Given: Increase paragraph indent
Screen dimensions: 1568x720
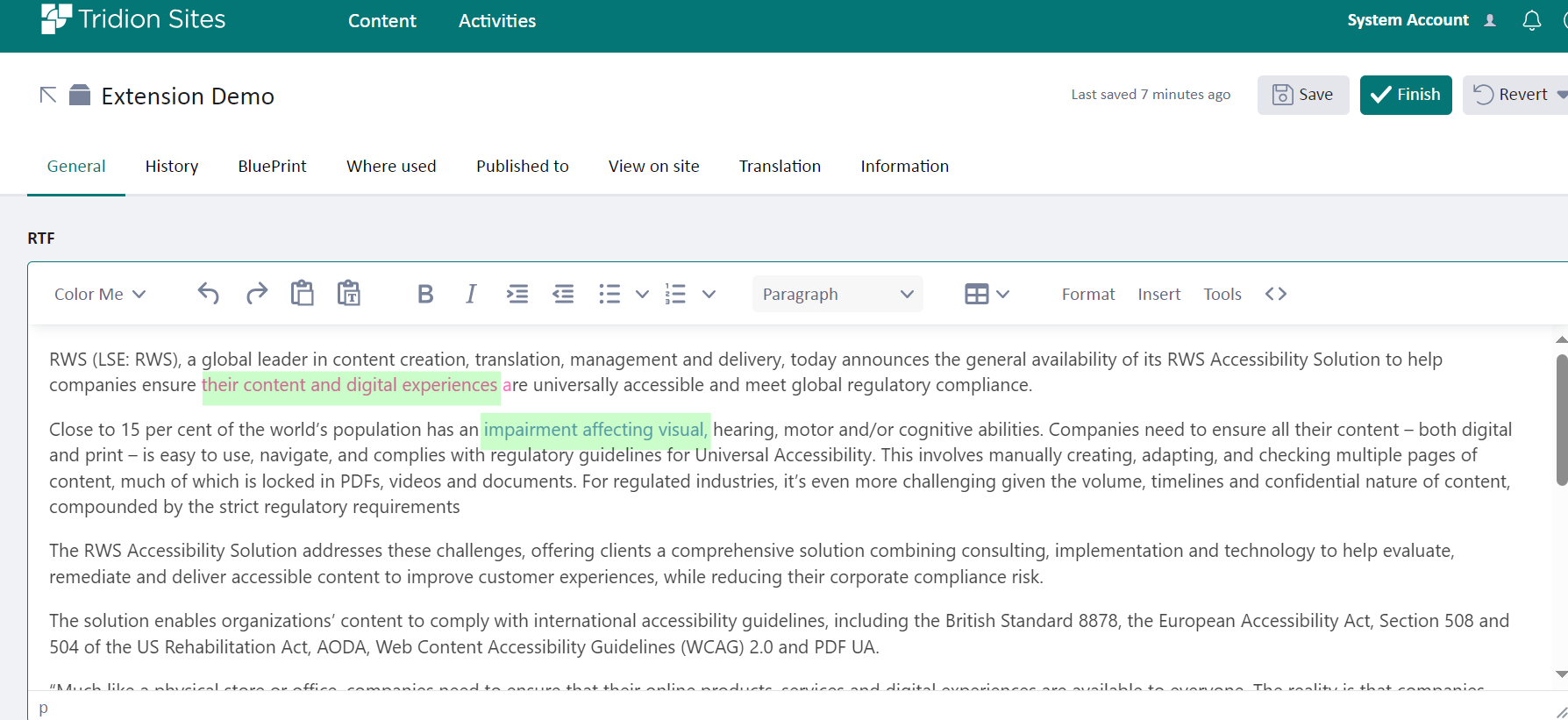Looking at the screenshot, I should click(x=517, y=294).
